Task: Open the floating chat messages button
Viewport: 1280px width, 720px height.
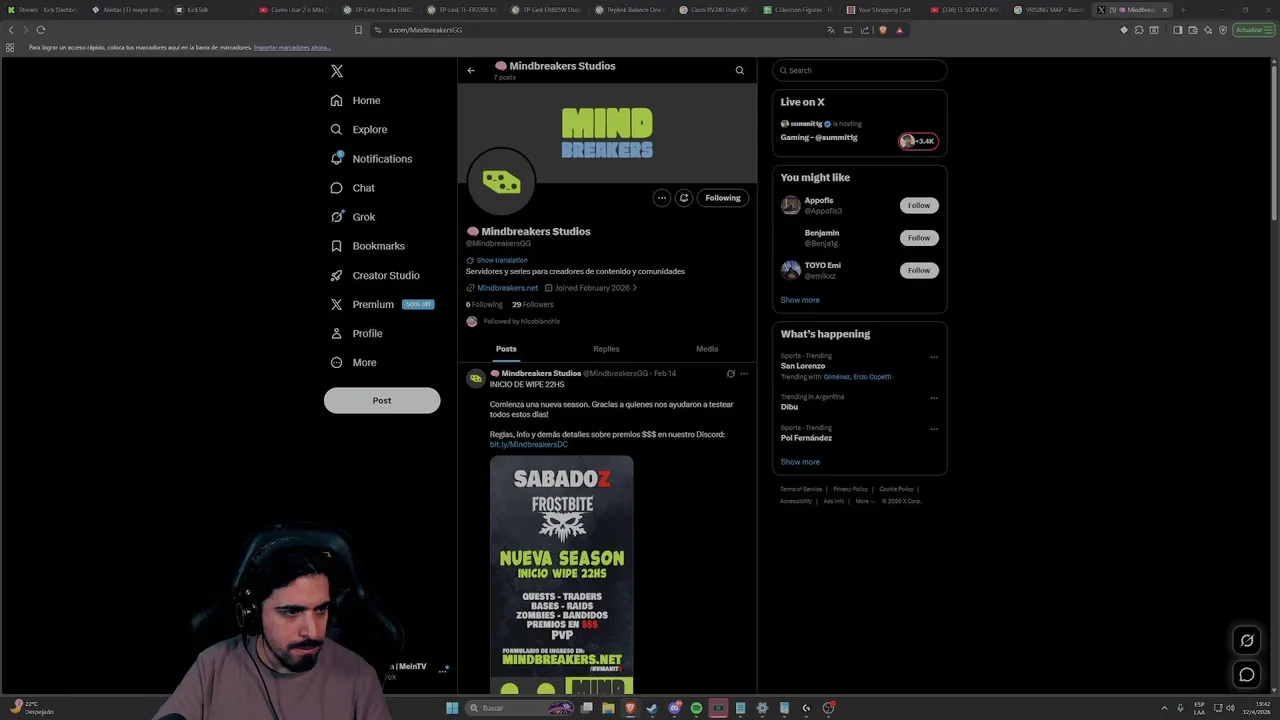Action: (x=1247, y=674)
